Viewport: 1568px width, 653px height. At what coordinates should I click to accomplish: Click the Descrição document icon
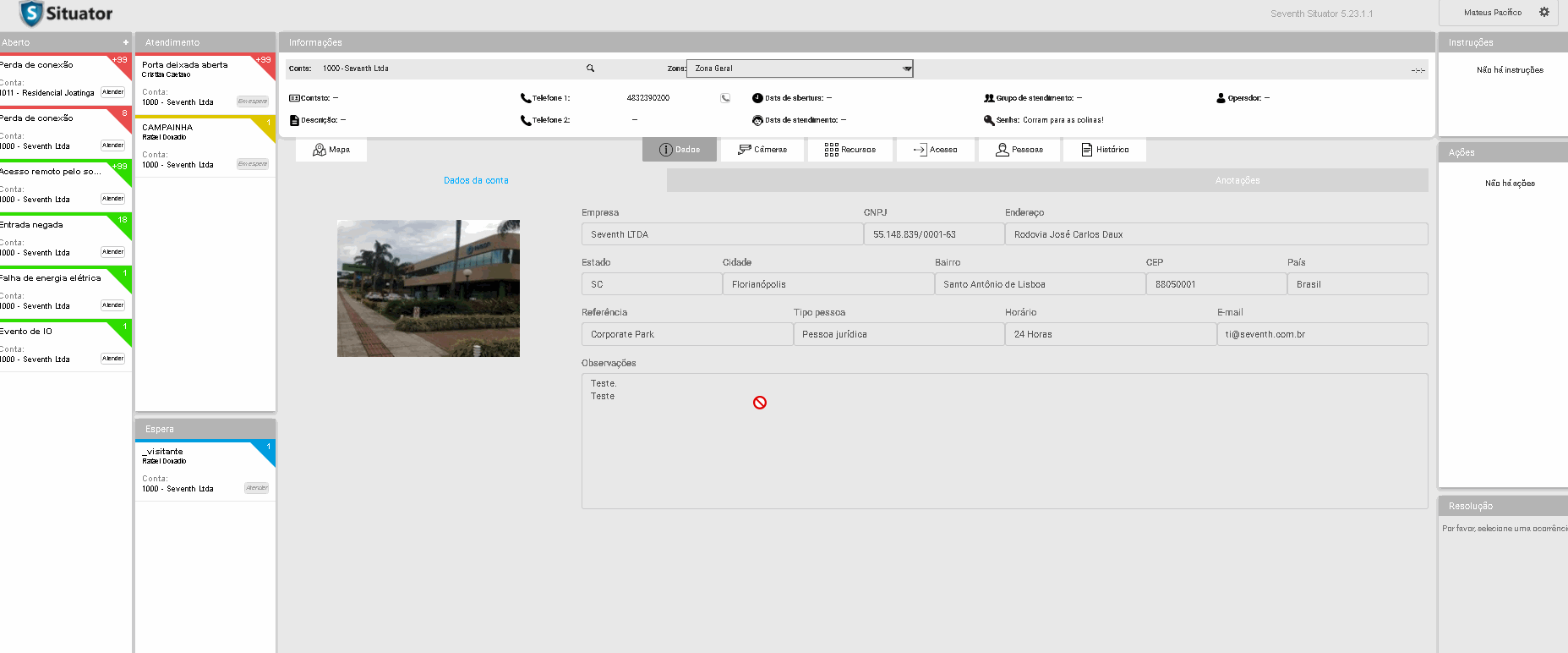(294, 120)
